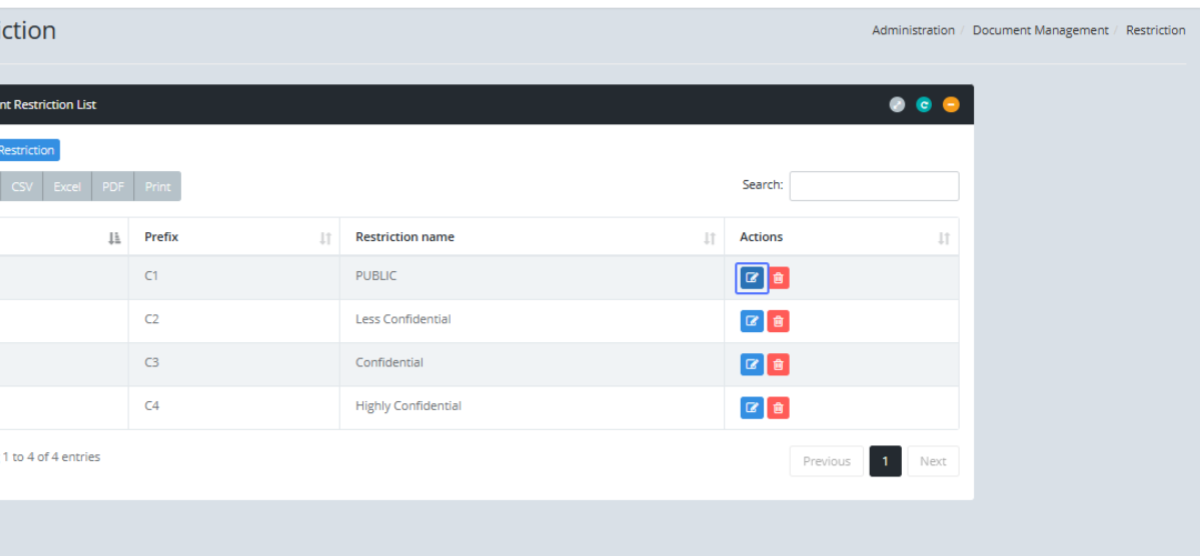Image resolution: width=1200 pixels, height=556 pixels.
Task: Edit the PUBLIC restriction row
Action: [752, 278]
